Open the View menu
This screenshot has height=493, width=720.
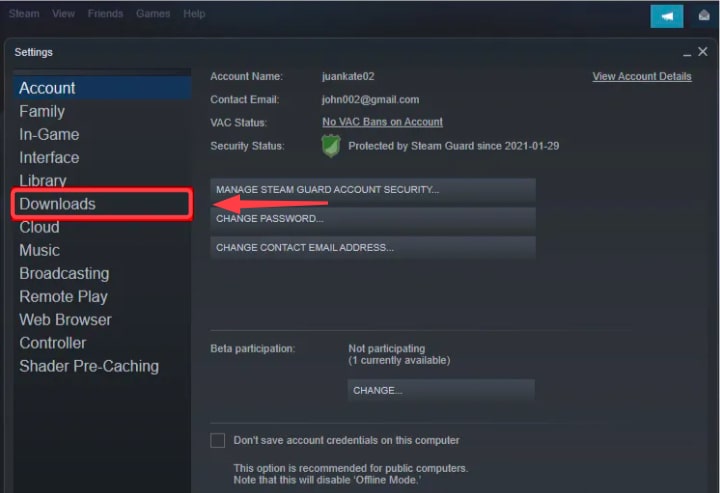63,14
